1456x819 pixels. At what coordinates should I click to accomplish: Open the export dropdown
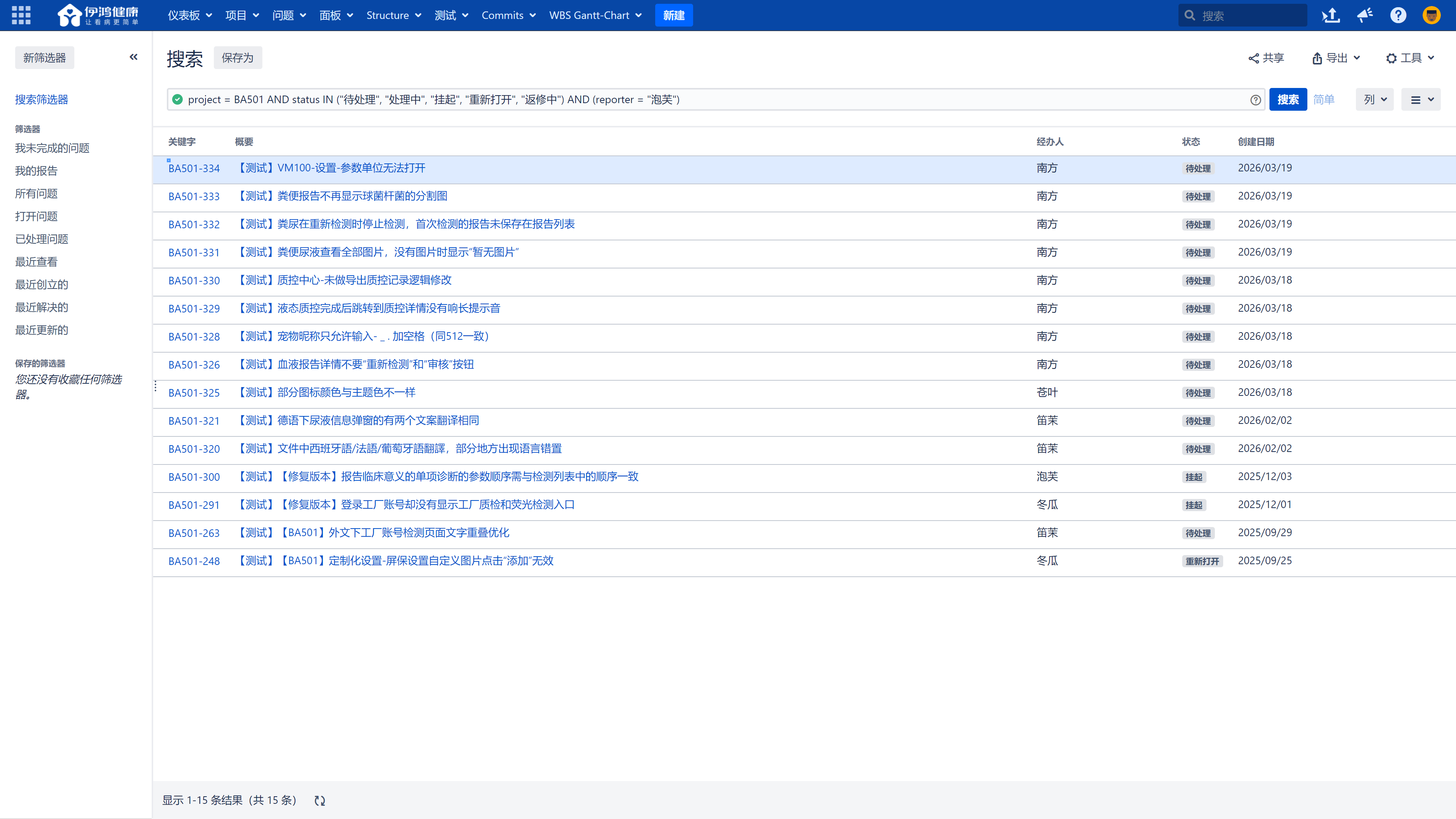tap(1335, 58)
